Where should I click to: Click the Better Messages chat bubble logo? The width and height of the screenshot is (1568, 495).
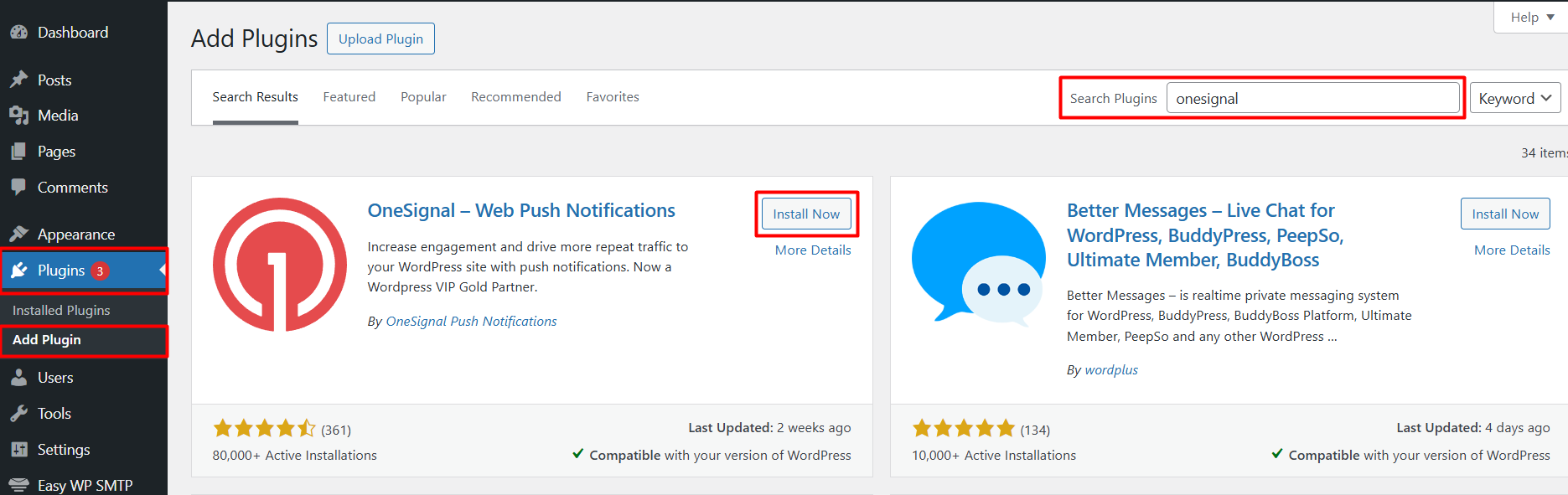[978, 263]
